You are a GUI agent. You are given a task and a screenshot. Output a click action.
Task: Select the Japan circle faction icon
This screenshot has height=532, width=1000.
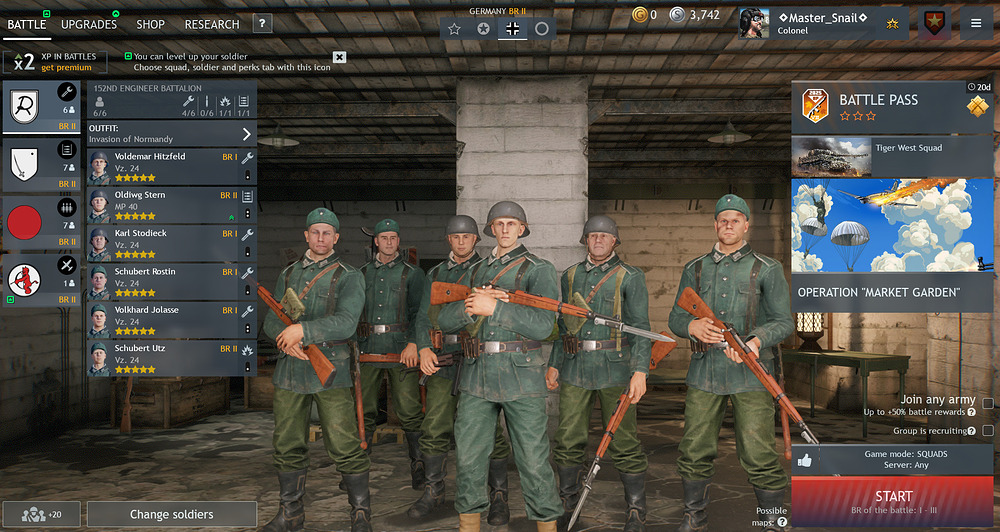click(541, 29)
